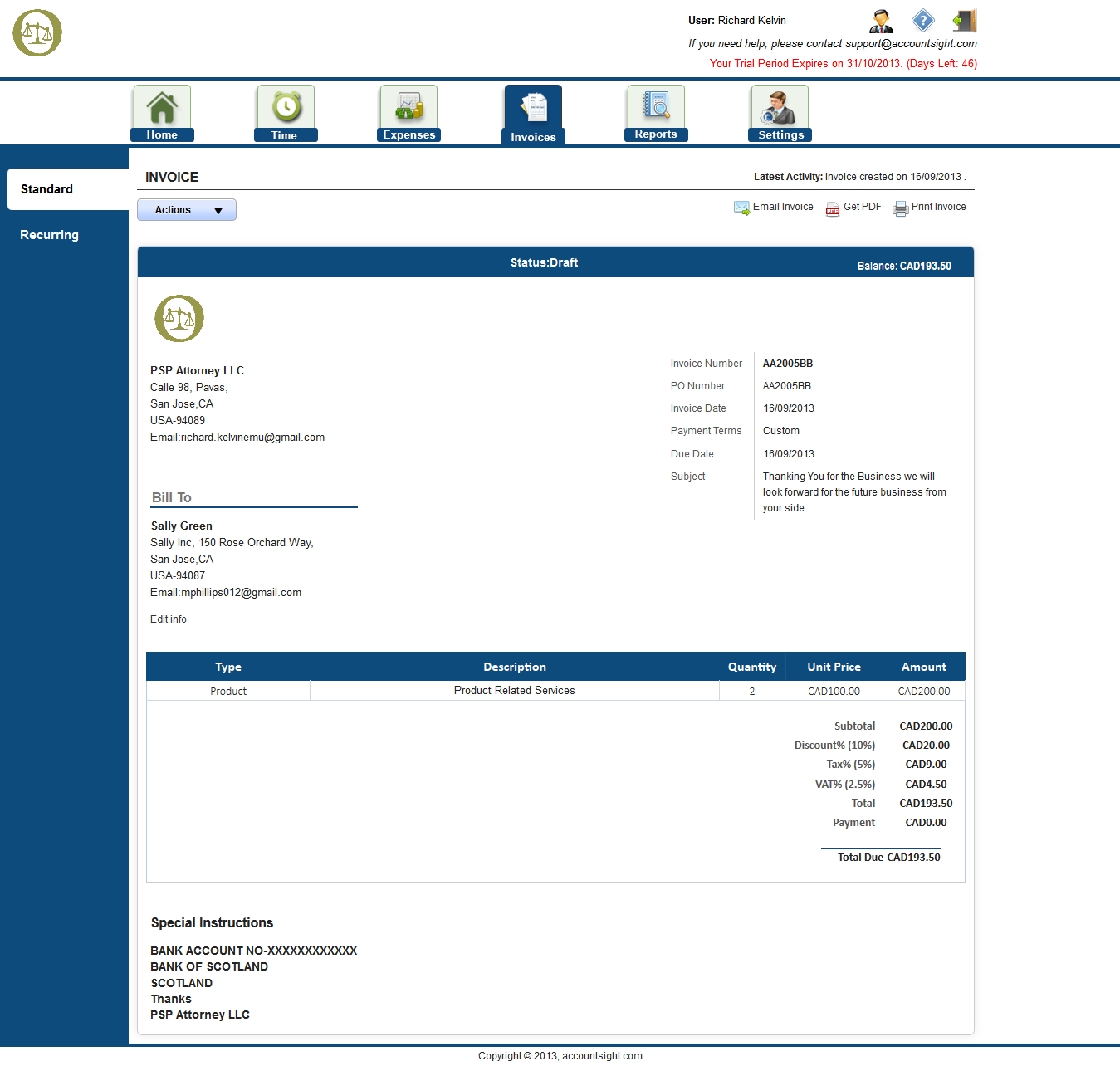This screenshot has width=1120, height=1066.
Task: Click the Home tab label
Action: pos(162,134)
